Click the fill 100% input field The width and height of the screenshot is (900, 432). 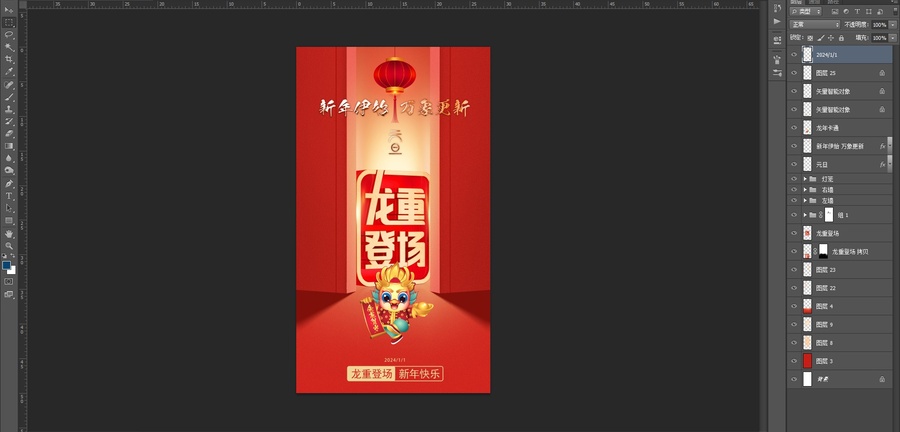point(879,38)
